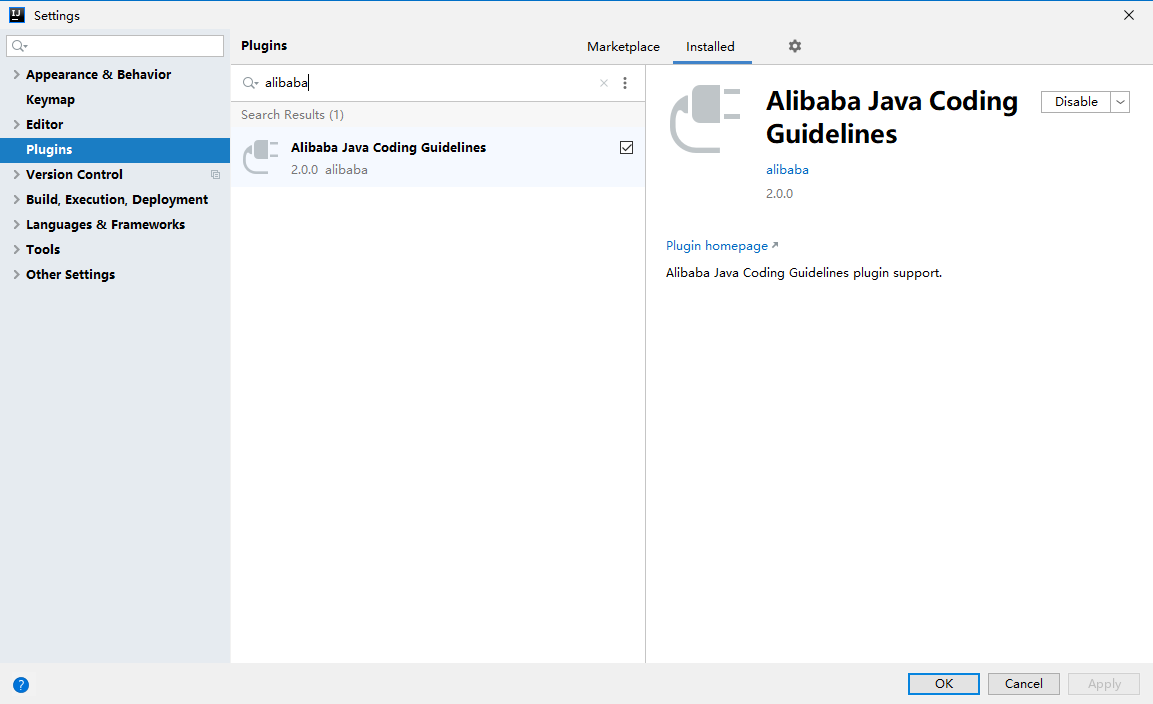This screenshot has height=704, width=1153.
Task: Click the Plugins heading label
Action: (x=264, y=46)
